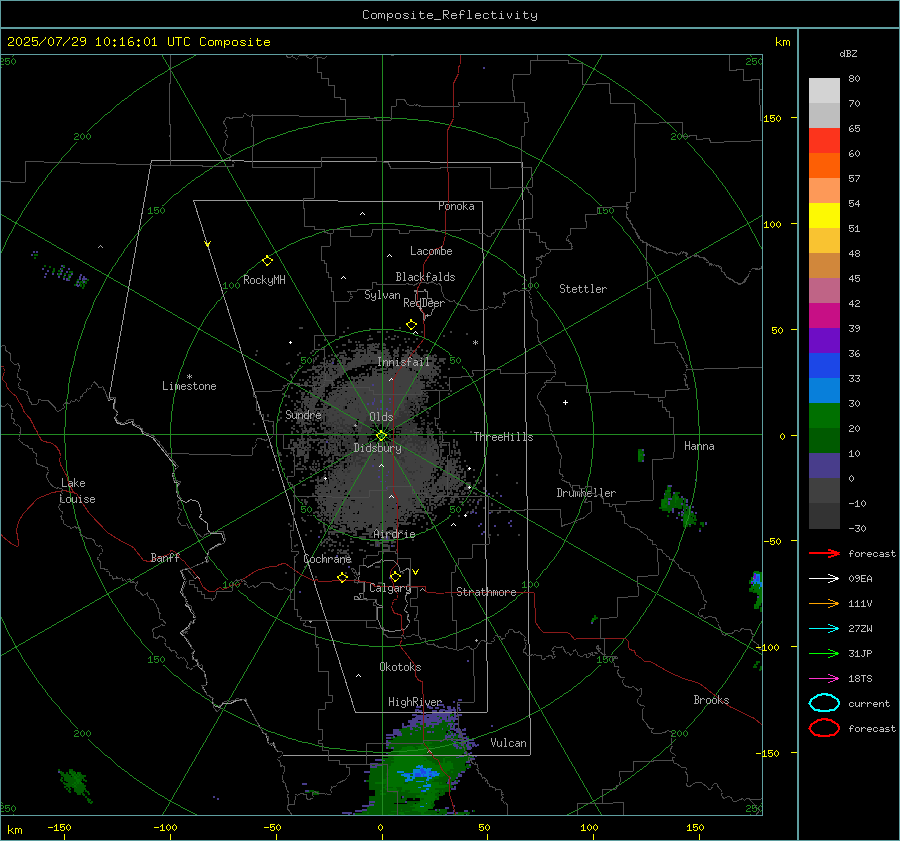Click the yellow diamond marker above Calgary

[x=395, y=576]
